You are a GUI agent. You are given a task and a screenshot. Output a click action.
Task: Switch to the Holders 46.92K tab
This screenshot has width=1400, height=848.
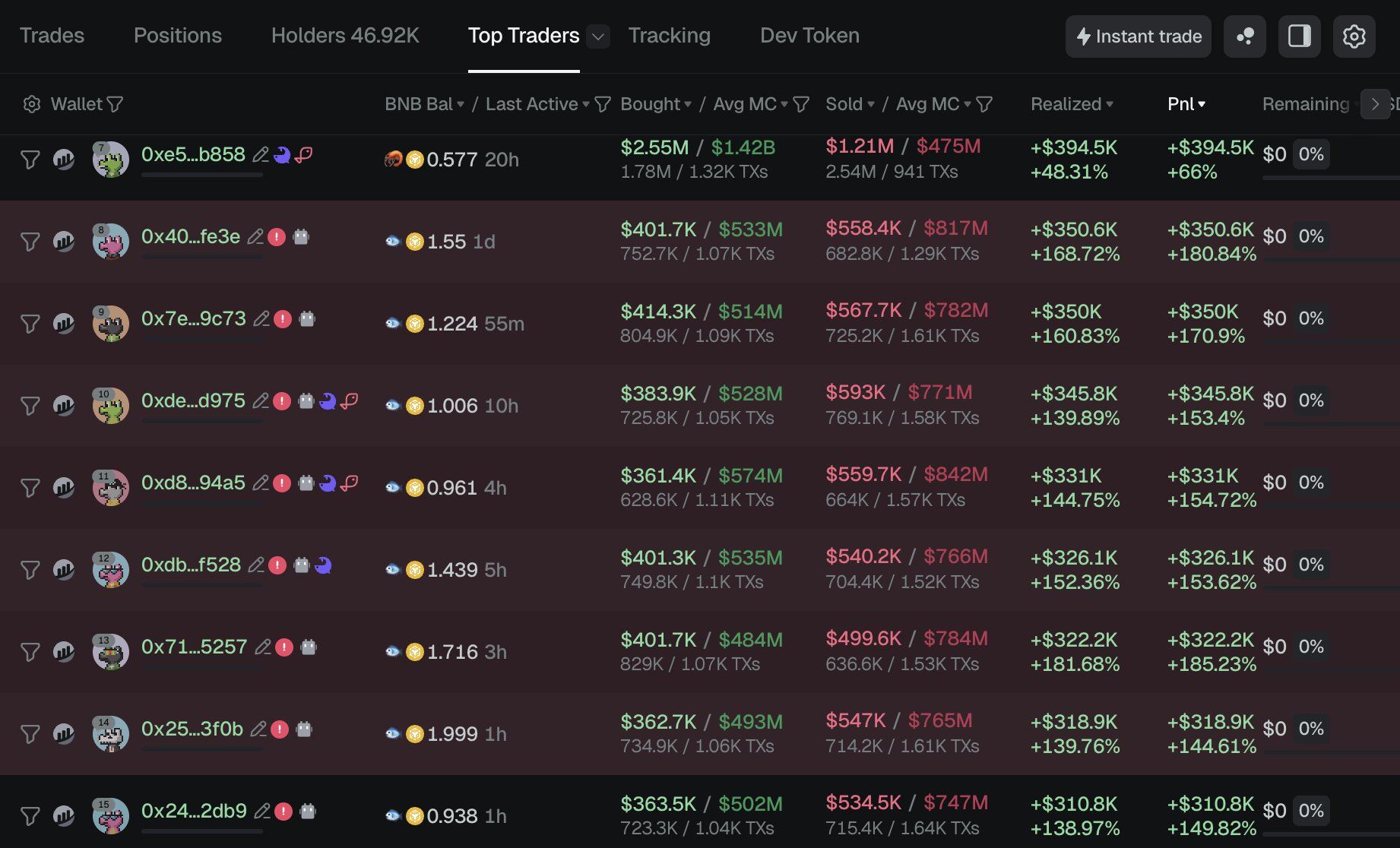[x=345, y=36]
